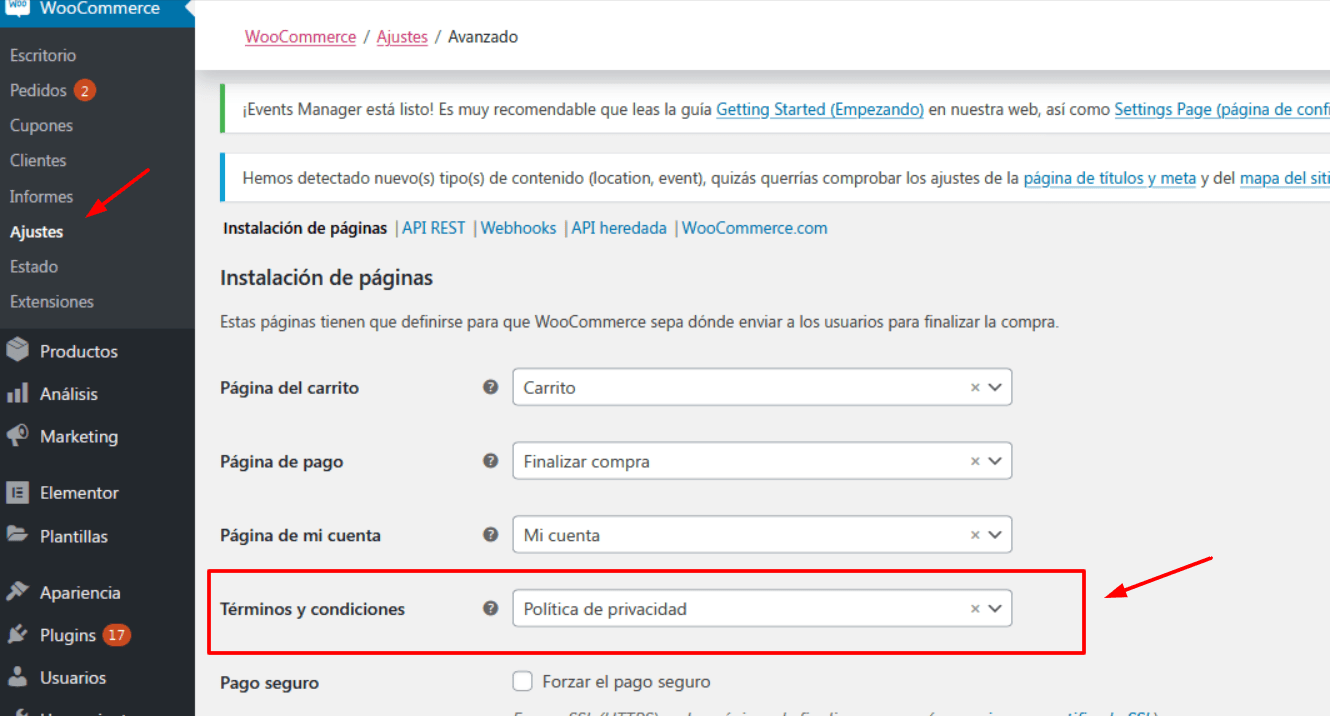This screenshot has width=1330, height=716.
Task: Open the Página de pago dropdown
Action: 762,461
